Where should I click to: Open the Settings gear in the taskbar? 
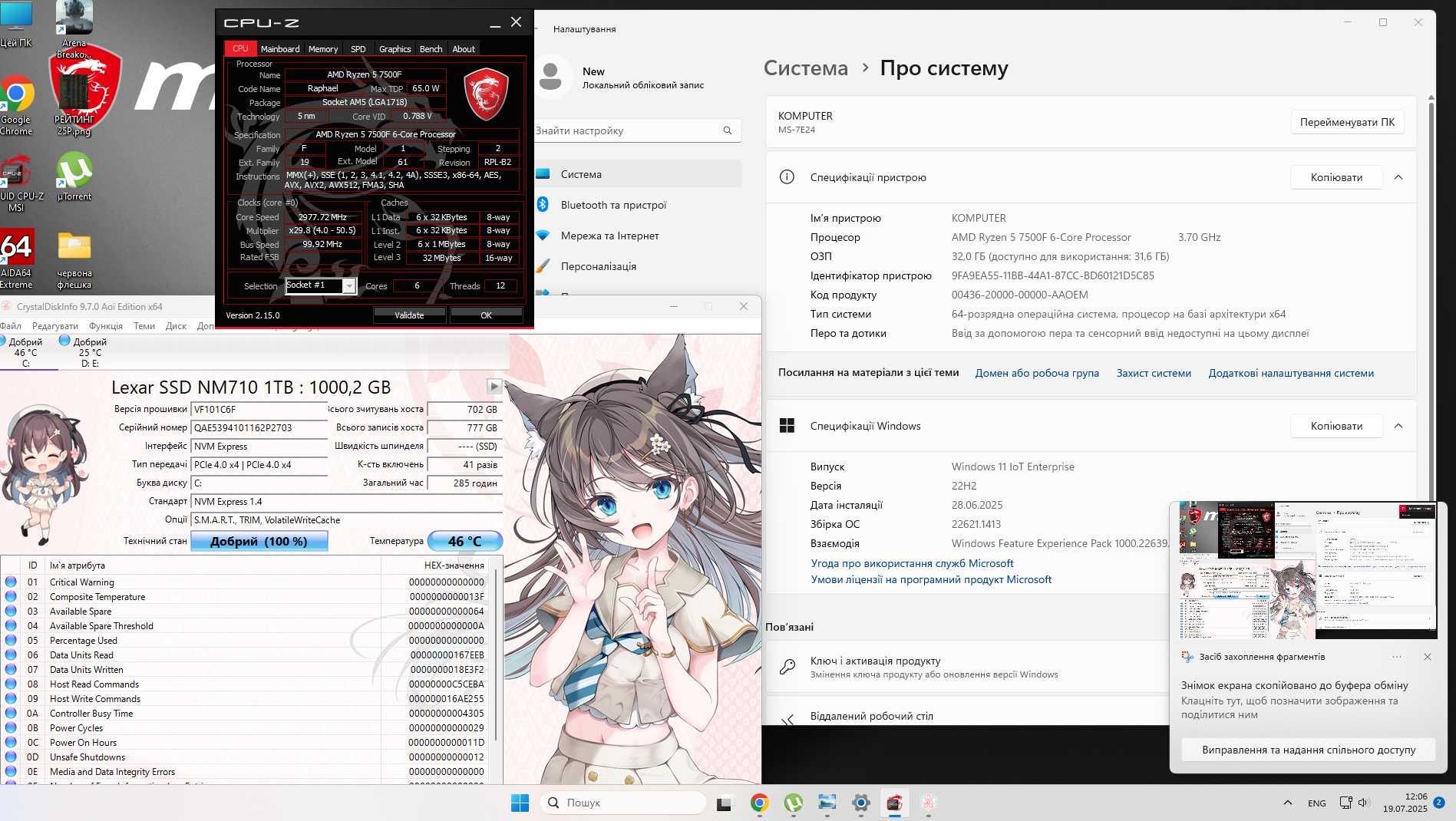coord(860,803)
